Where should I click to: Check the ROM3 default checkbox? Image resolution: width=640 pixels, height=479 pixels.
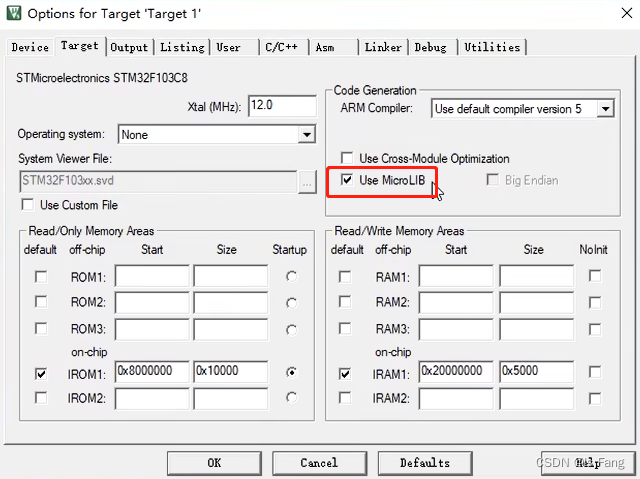(41, 328)
